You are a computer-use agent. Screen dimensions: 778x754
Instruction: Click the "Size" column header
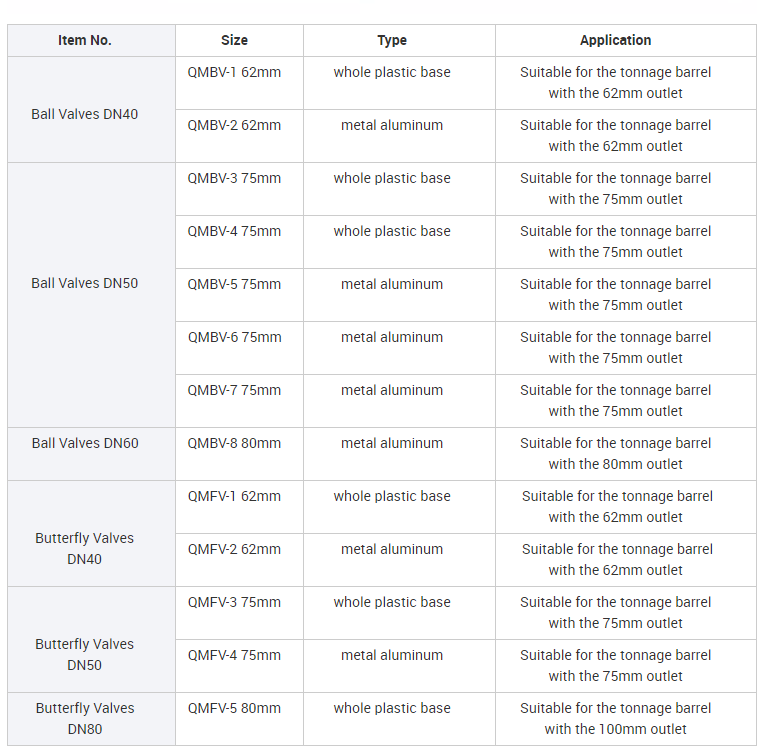pos(234,40)
